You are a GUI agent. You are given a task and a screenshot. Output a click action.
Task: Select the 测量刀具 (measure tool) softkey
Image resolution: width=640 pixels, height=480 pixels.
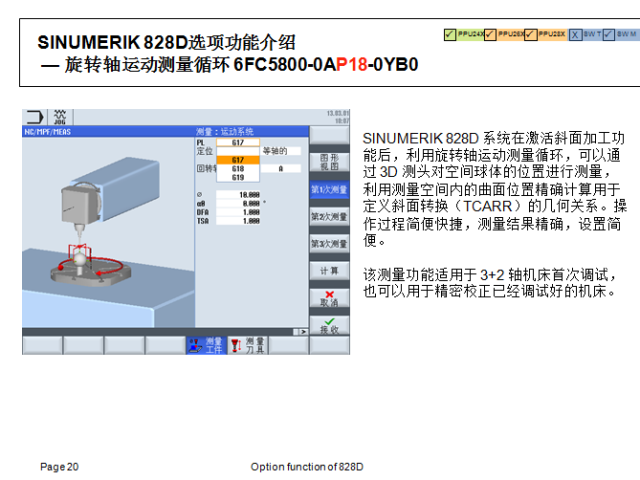[247, 345]
